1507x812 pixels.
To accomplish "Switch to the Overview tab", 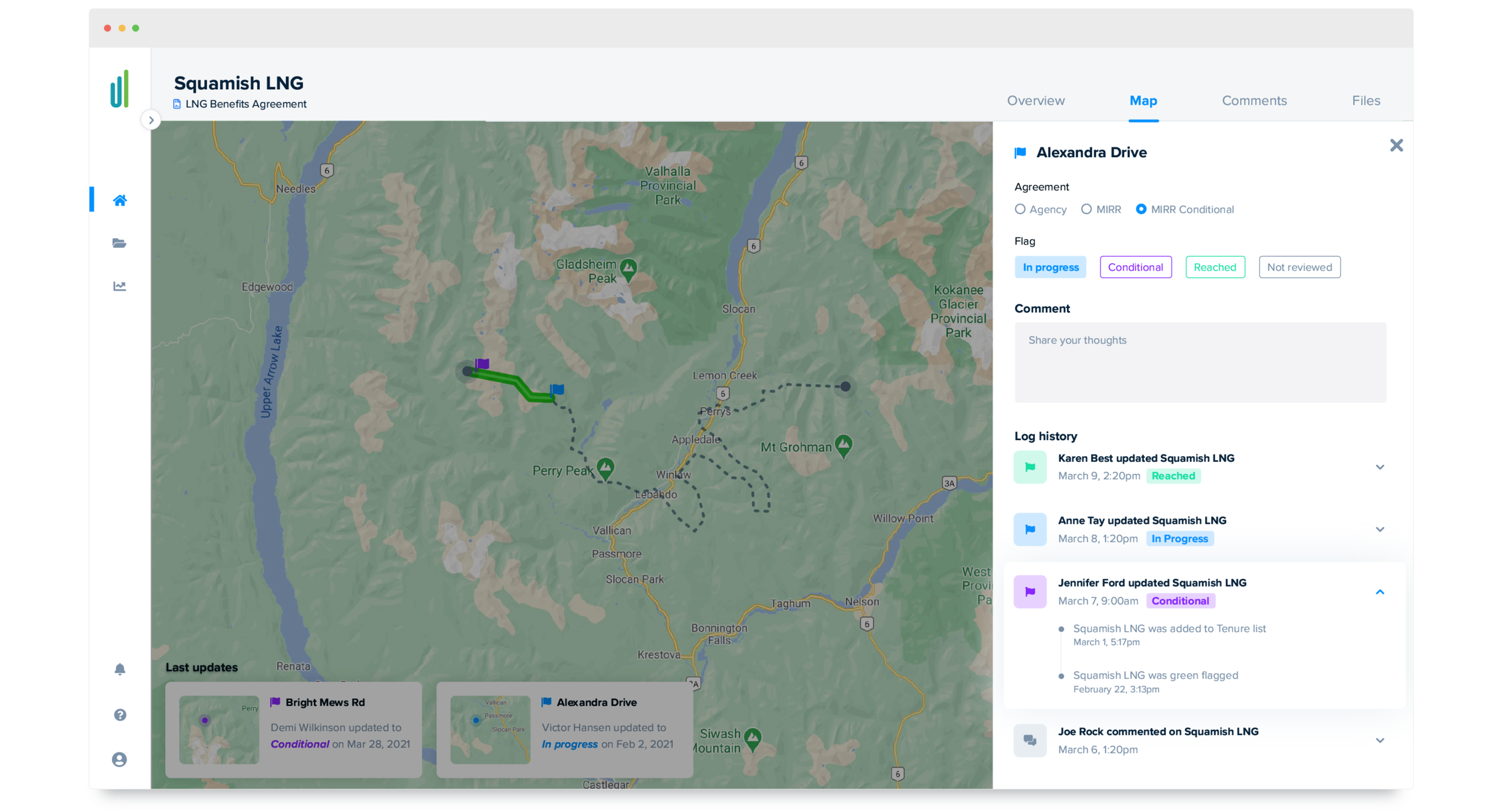I will point(1036,101).
